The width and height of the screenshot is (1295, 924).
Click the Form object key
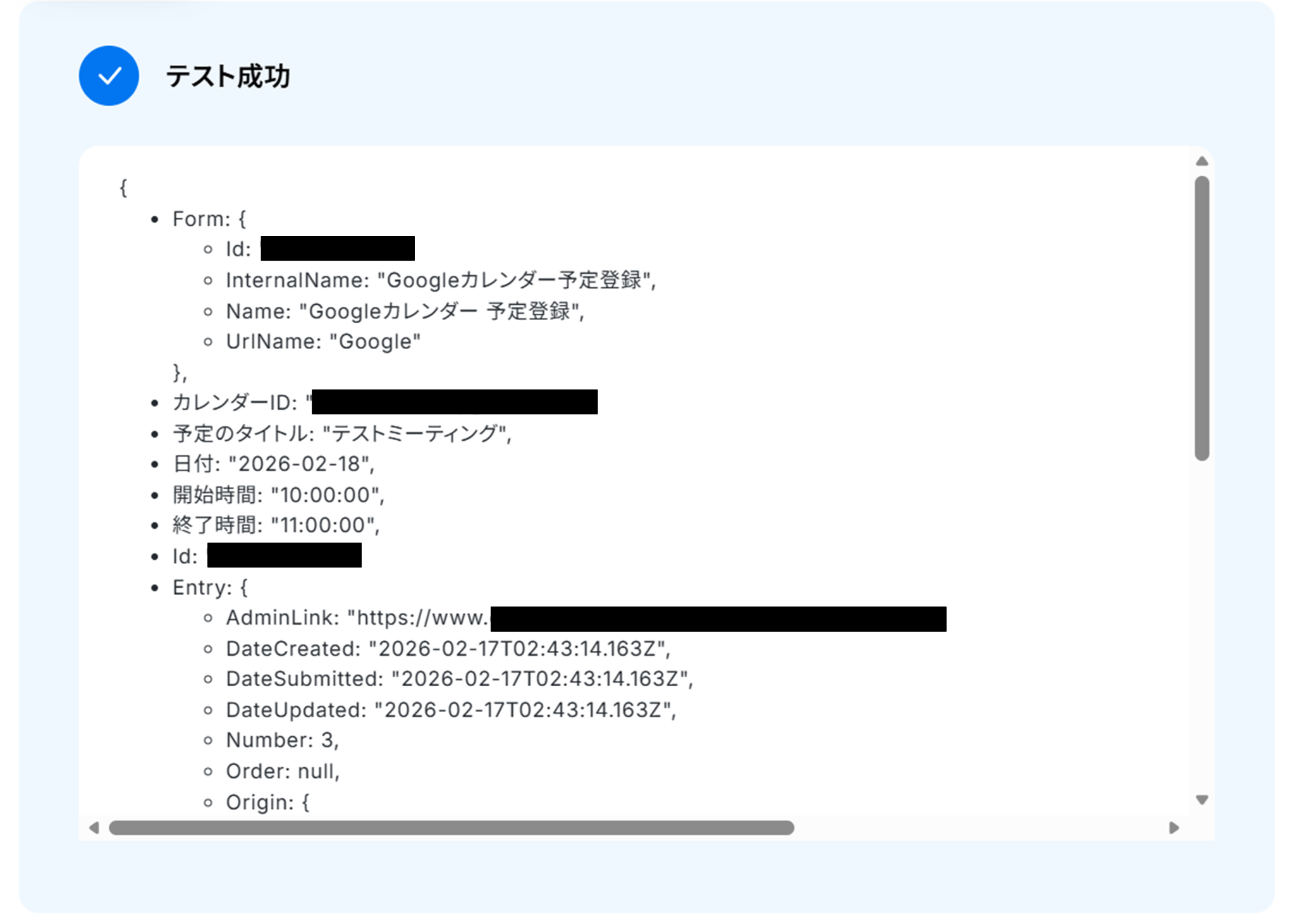point(200,219)
